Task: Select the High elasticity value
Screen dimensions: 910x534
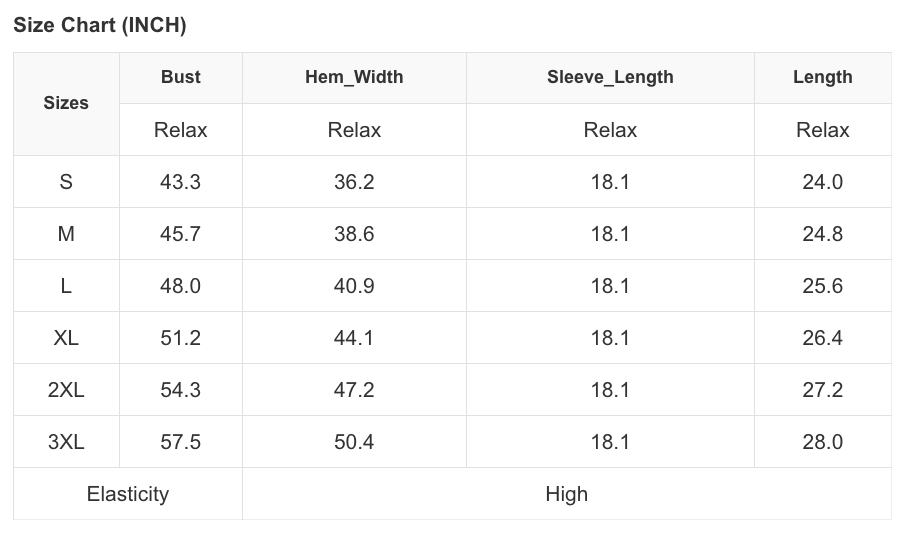Action: click(566, 494)
